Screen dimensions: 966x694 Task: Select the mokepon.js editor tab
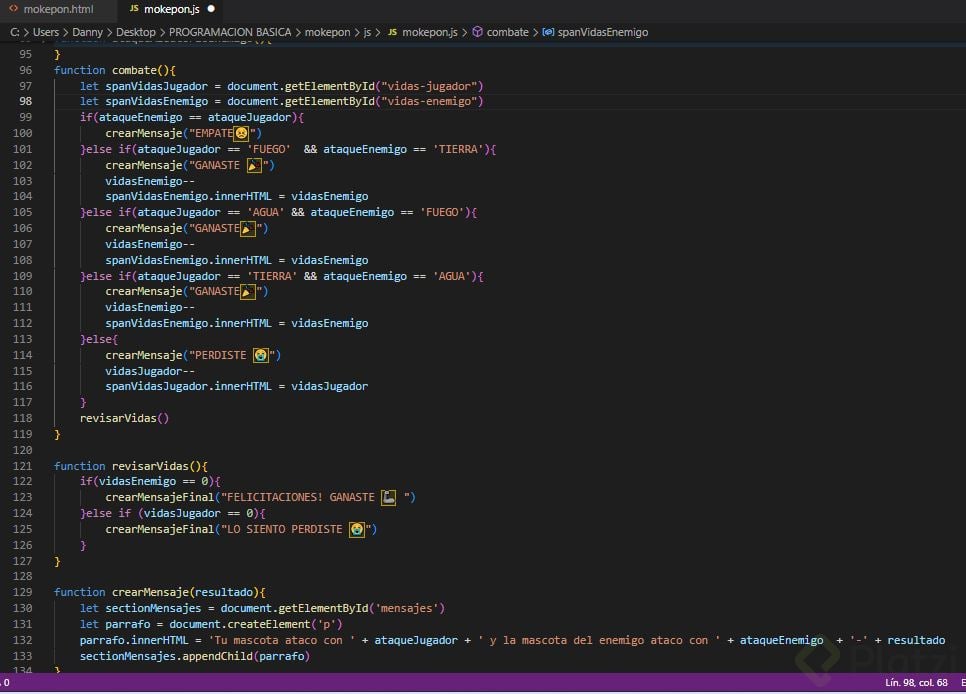pyautogui.click(x=171, y=9)
